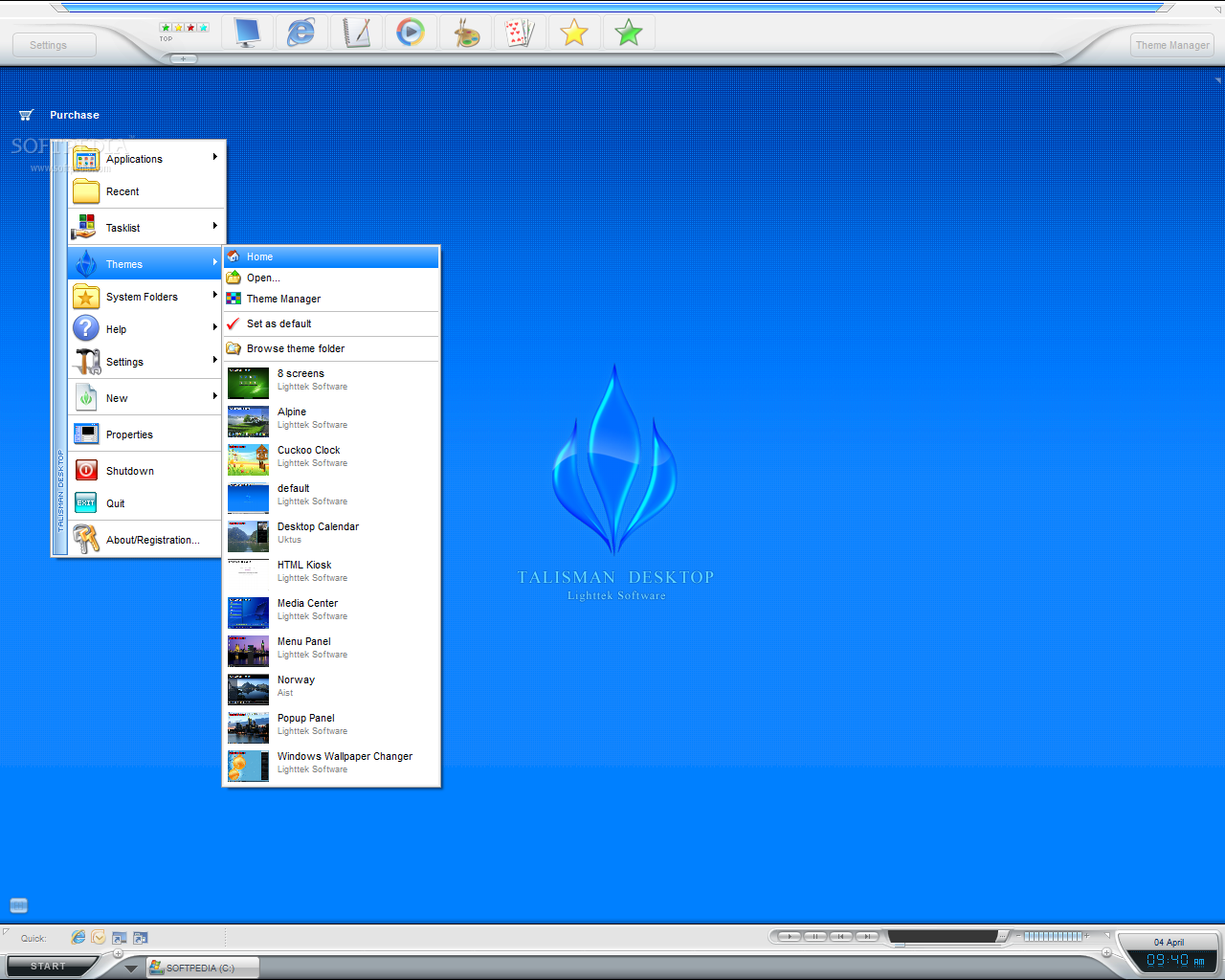Click the About/Registration keys icon
This screenshot has width=1225, height=980.
[86, 540]
